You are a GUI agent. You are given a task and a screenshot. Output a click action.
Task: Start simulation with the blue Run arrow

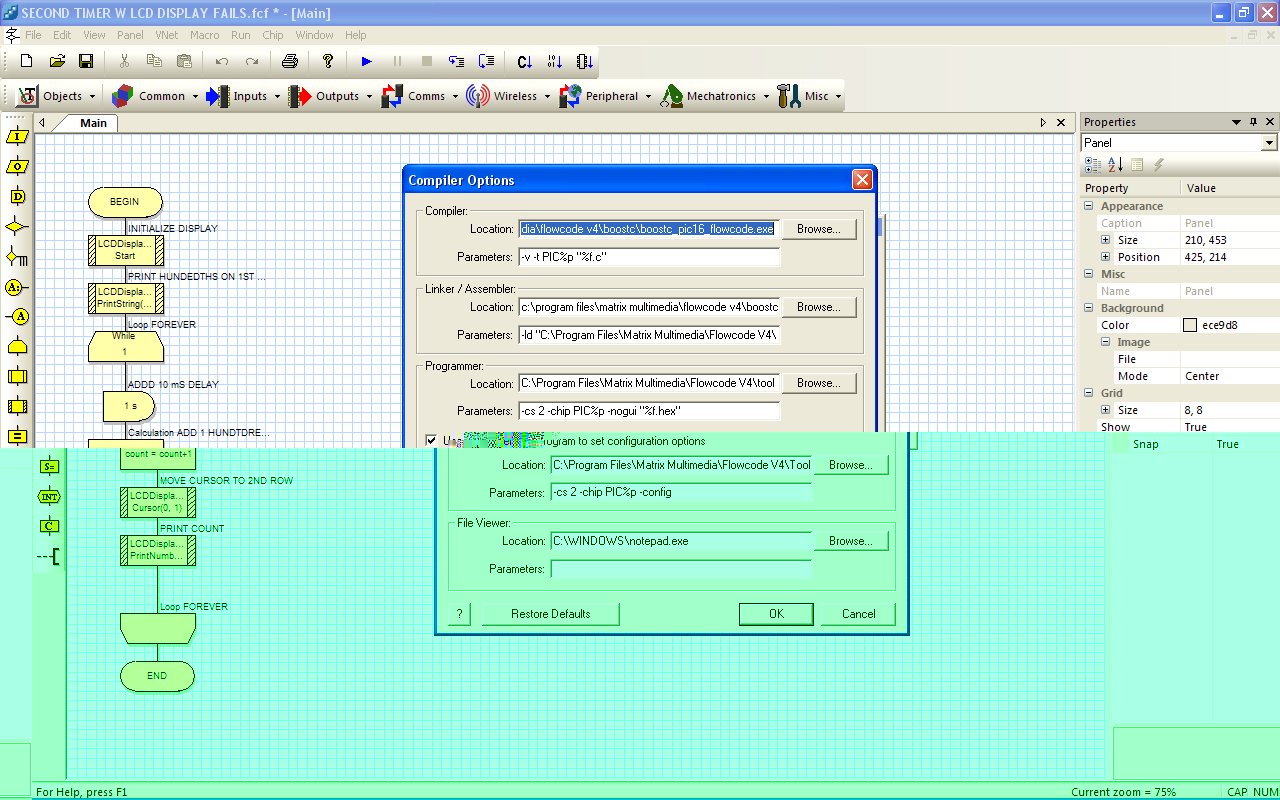(366, 61)
